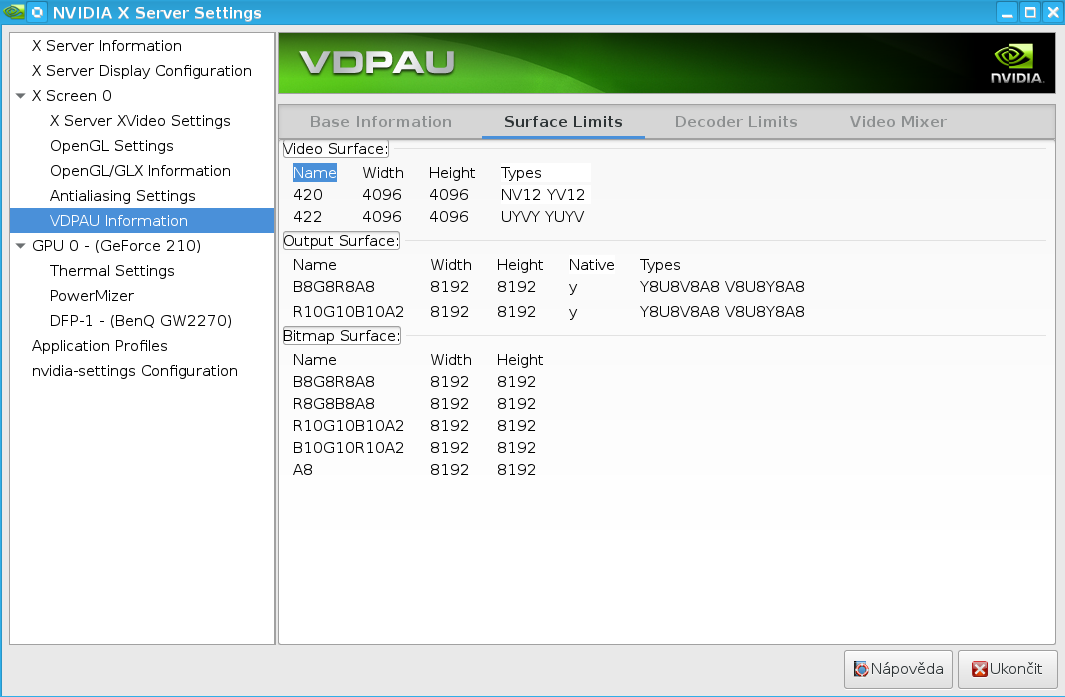The image size is (1065, 697).
Task: Collapse the GPU 0 - (GeForce 210) node
Action: click(x=20, y=246)
